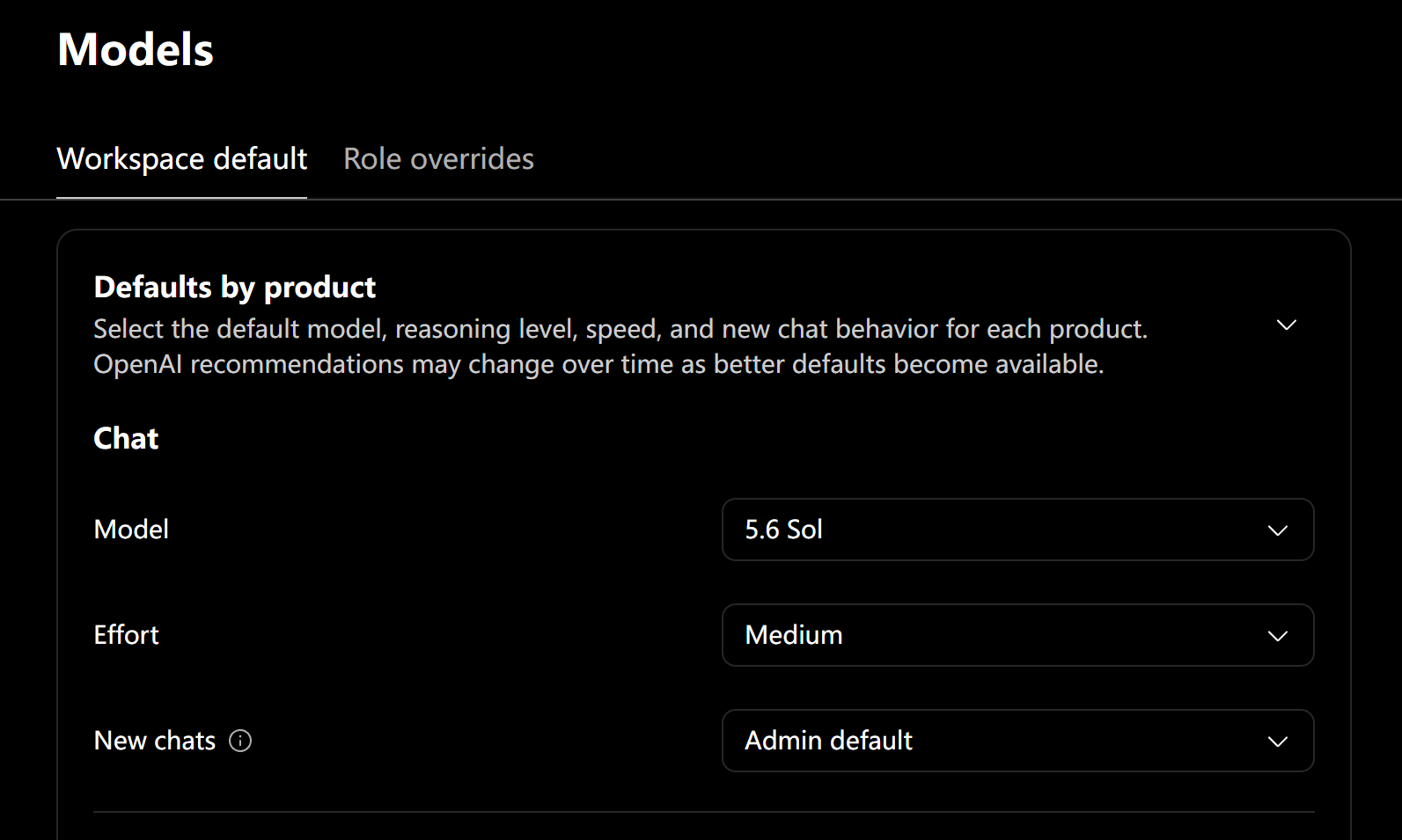Open the Effort dropdown set to Medium
Viewport: 1402px width, 840px height.
tap(1018, 635)
